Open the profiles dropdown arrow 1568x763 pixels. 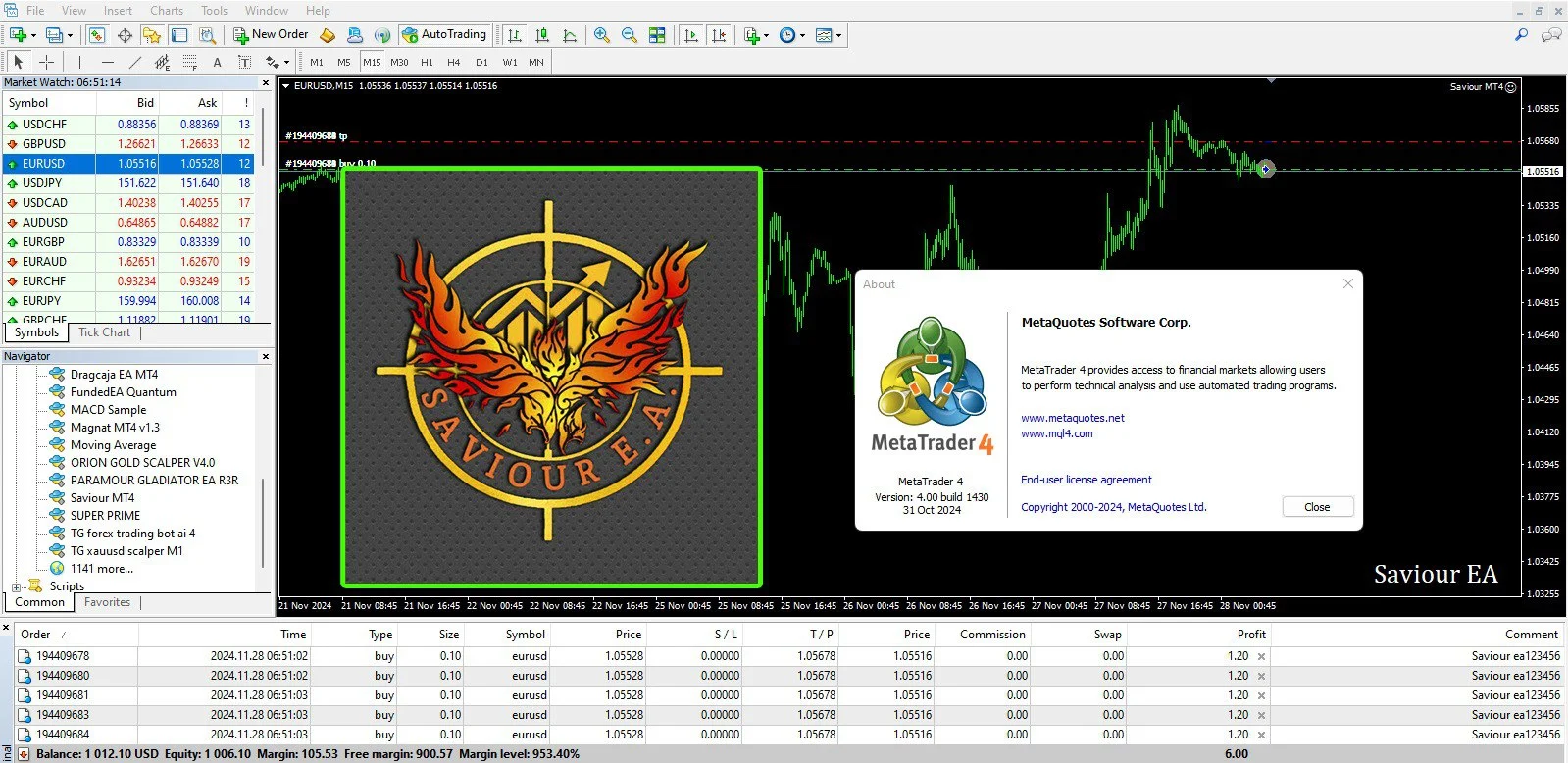tap(70, 35)
